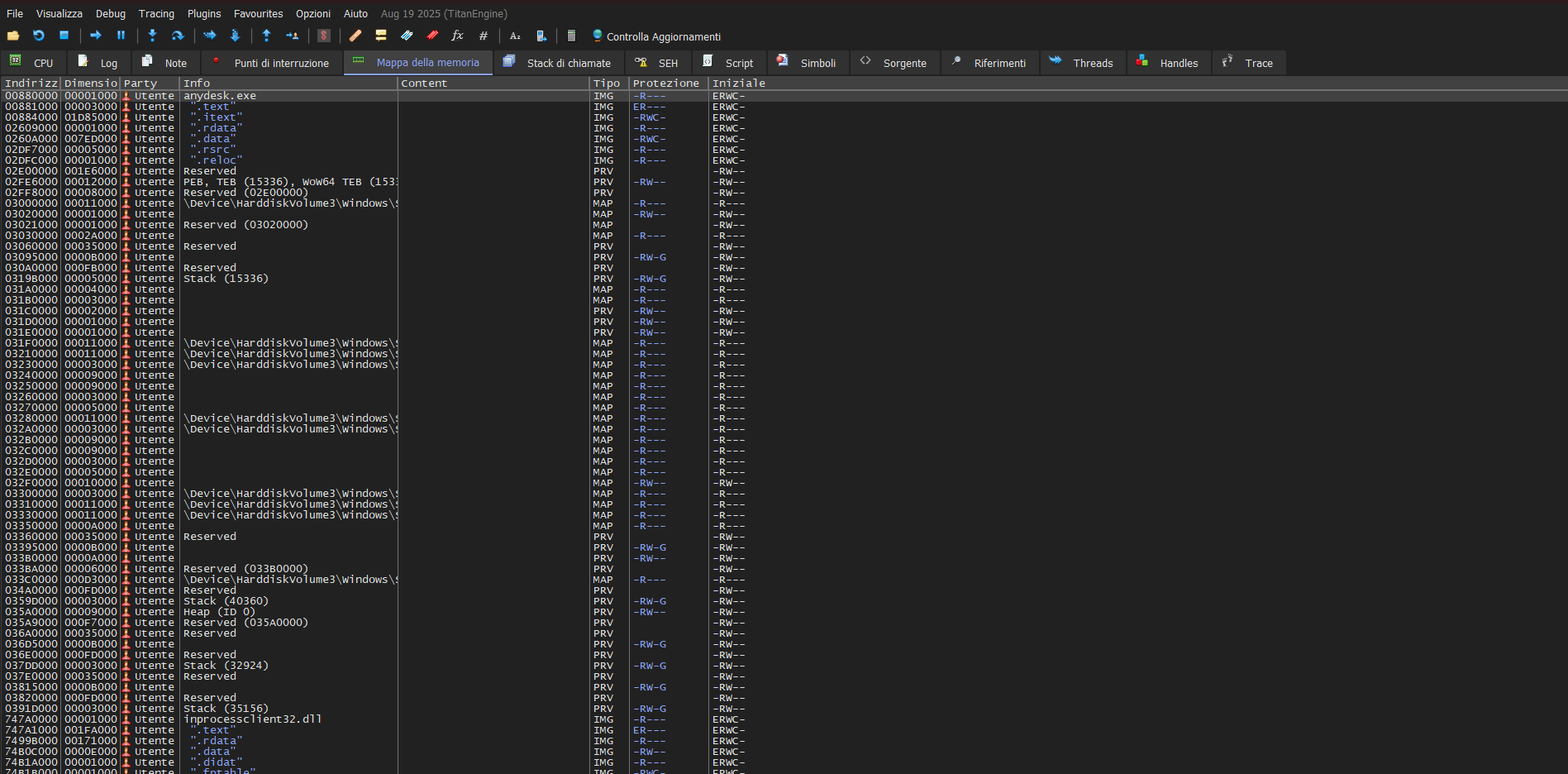
Task: Restart the debugged program
Action: click(39, 36)
